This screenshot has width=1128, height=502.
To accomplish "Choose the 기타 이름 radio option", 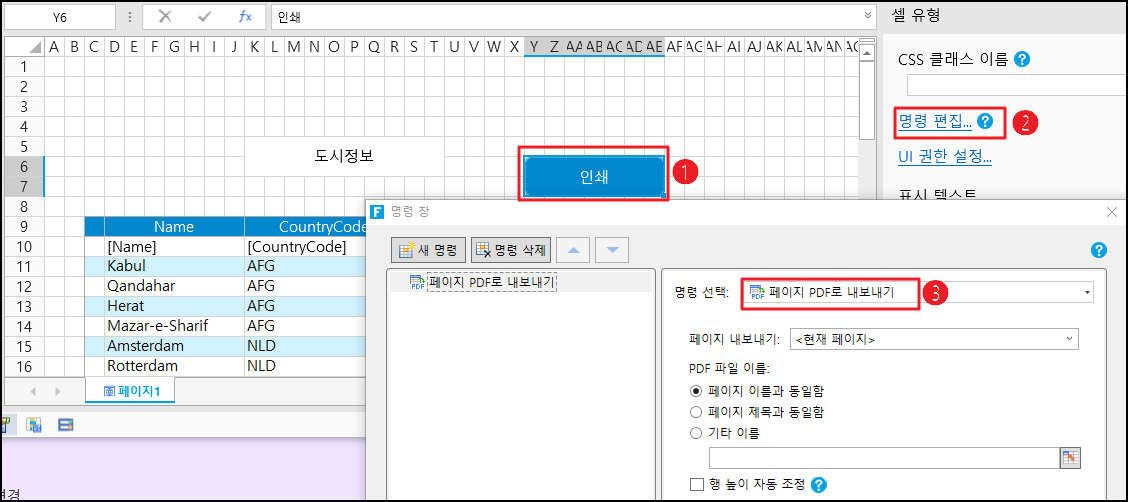I will (696, 433).
